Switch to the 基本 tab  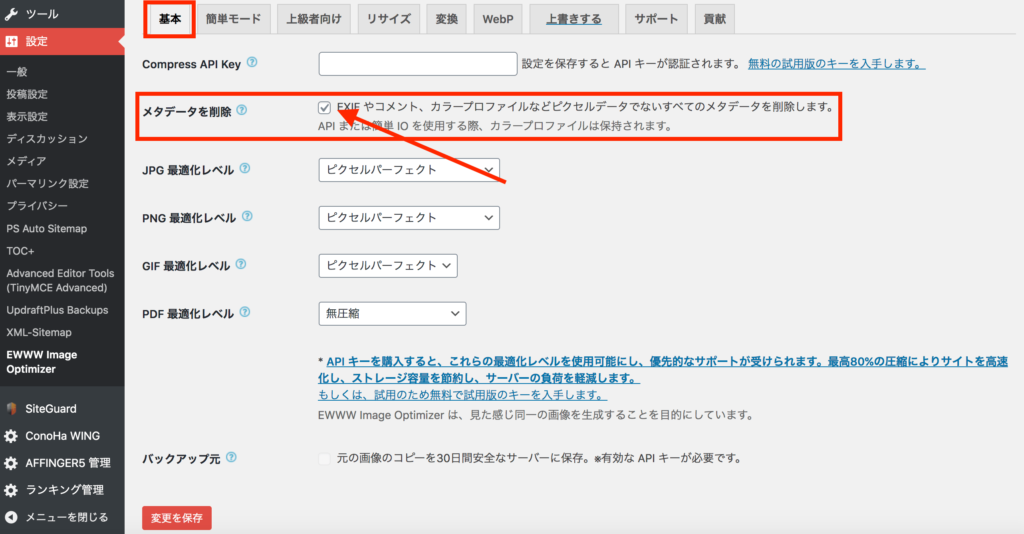pyautogui.click(x=170, y=19)
